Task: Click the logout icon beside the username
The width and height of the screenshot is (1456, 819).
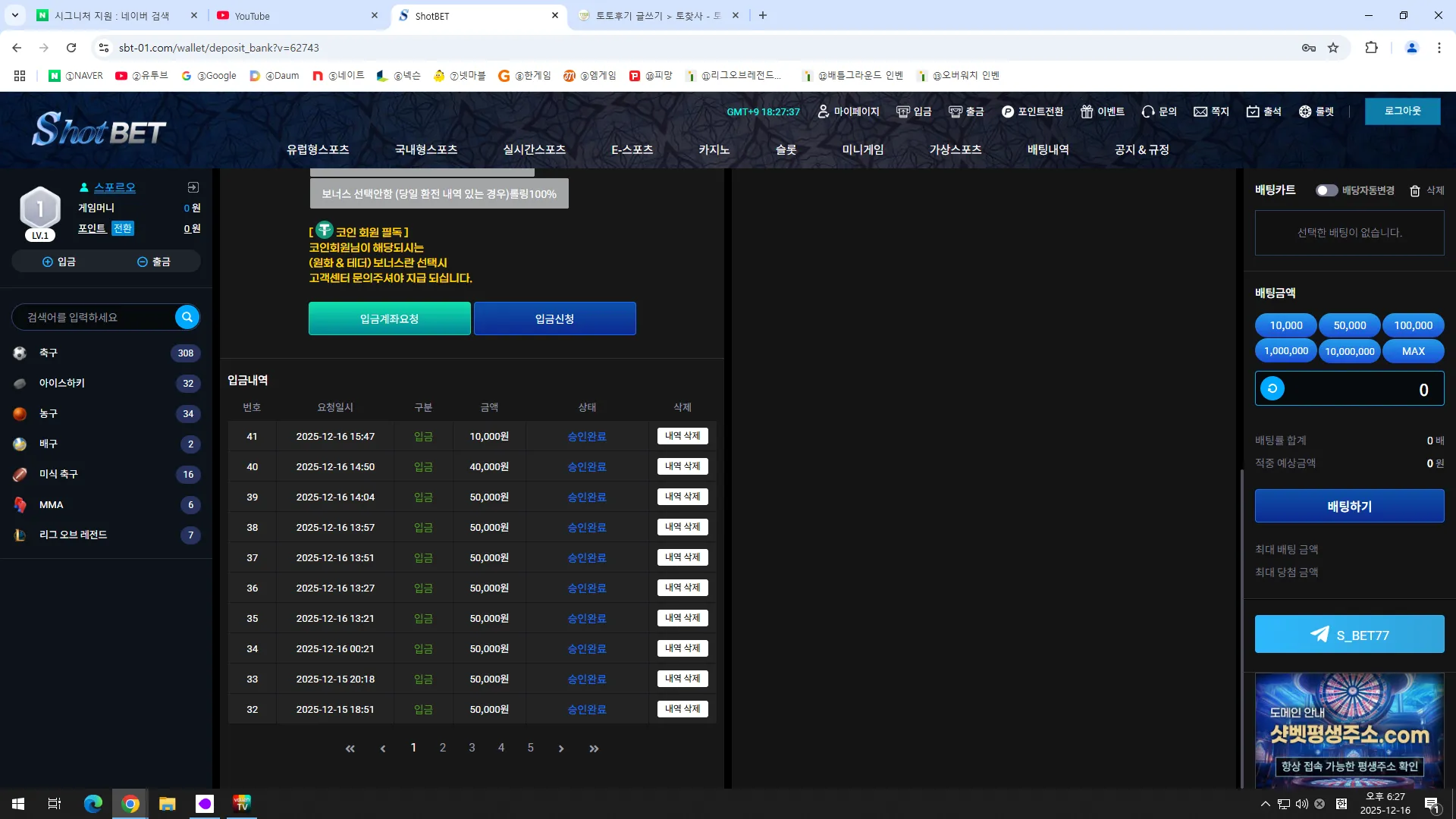Action: (x=193, y=187)
